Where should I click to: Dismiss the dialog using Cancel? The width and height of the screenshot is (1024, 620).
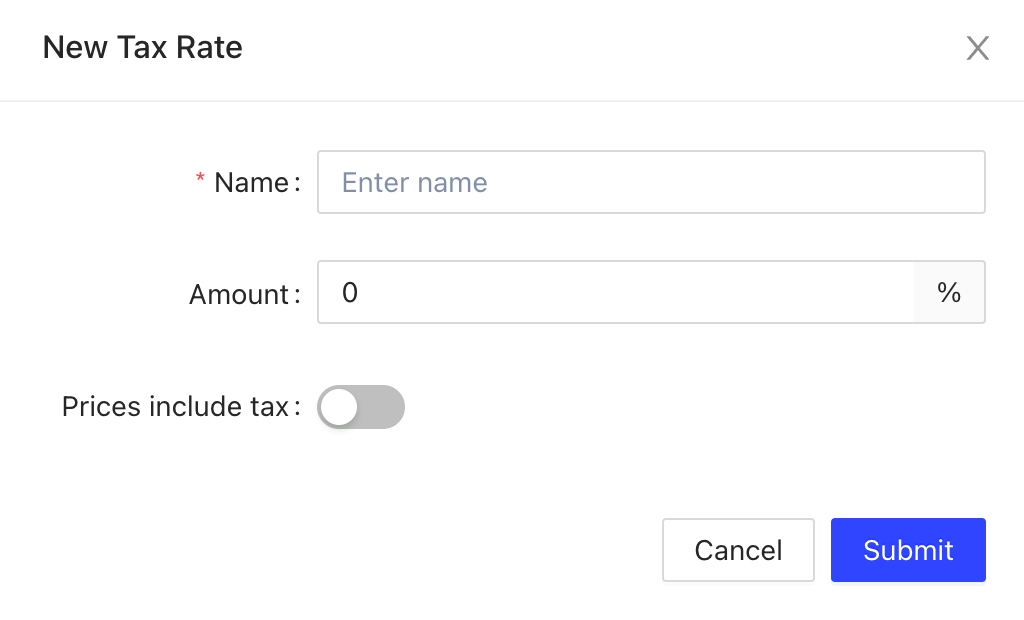click(x=738, y=550)
